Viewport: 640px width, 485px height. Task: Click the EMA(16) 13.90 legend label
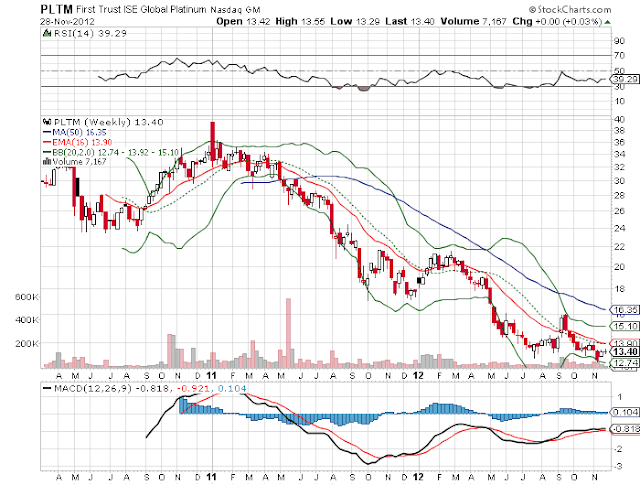tap(82, 142)
